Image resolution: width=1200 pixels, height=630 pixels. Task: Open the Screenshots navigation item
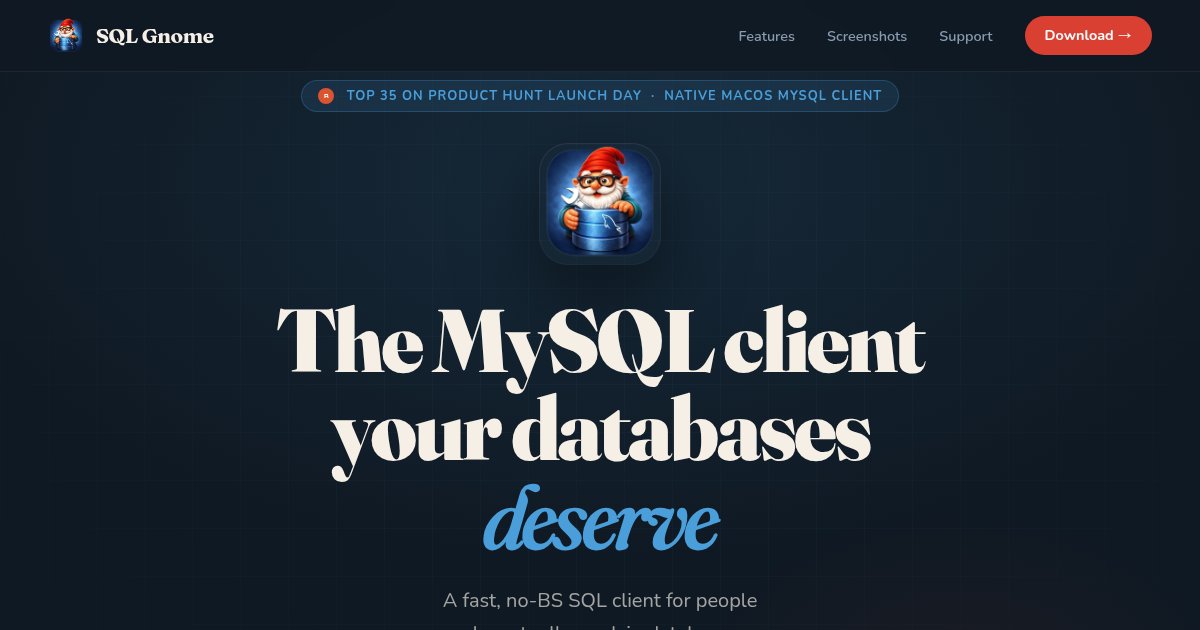point(867,36)
